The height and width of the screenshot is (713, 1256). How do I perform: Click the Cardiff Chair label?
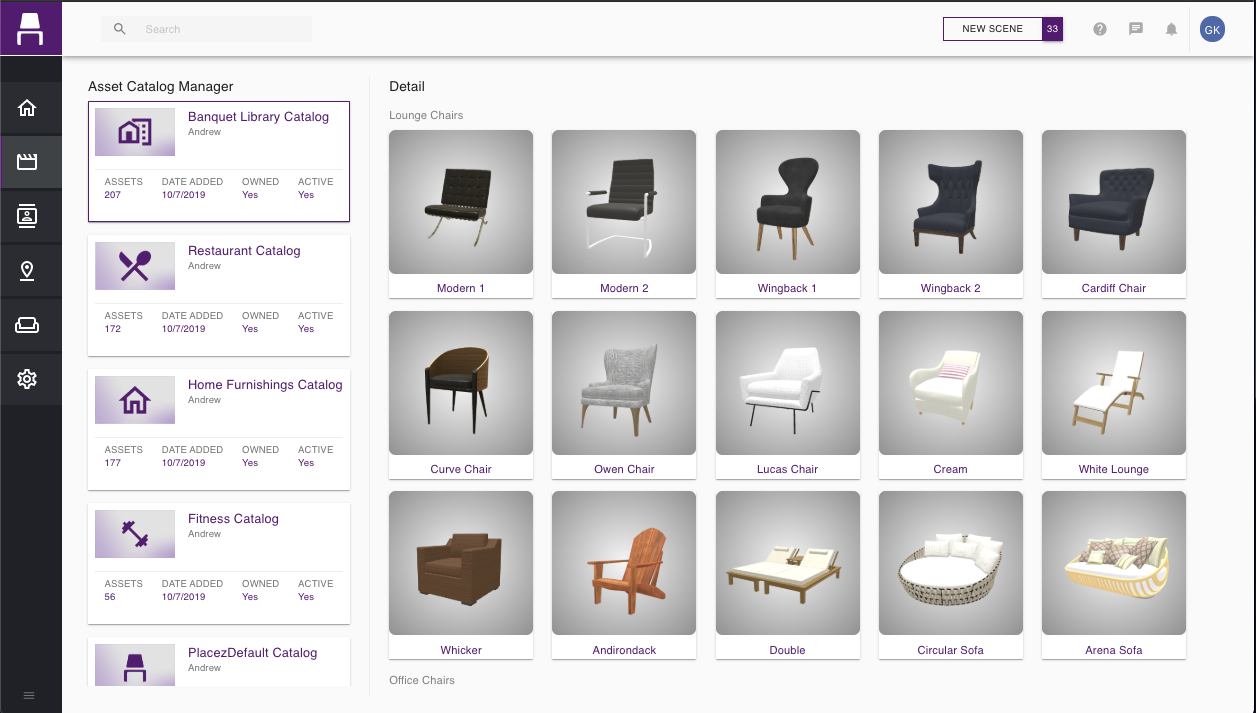1114,288
